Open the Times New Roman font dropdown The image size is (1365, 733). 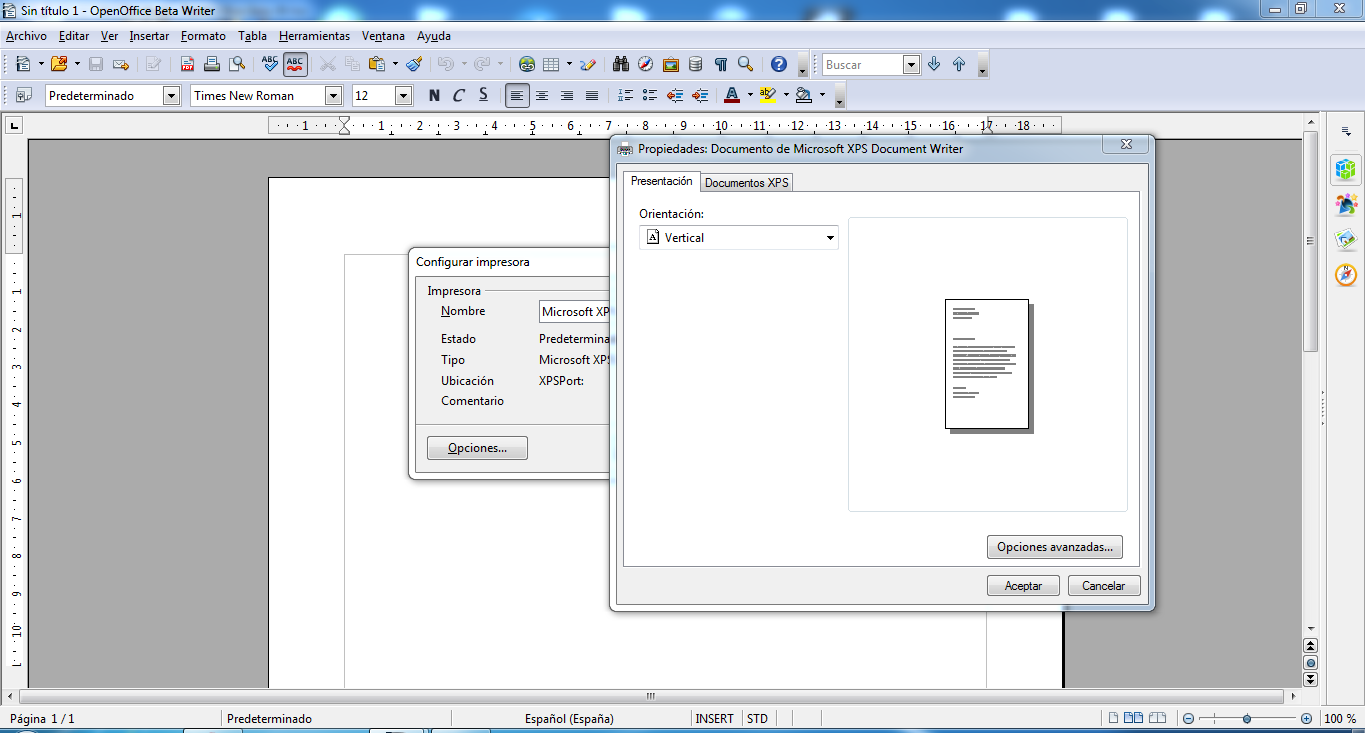point(333,95)
